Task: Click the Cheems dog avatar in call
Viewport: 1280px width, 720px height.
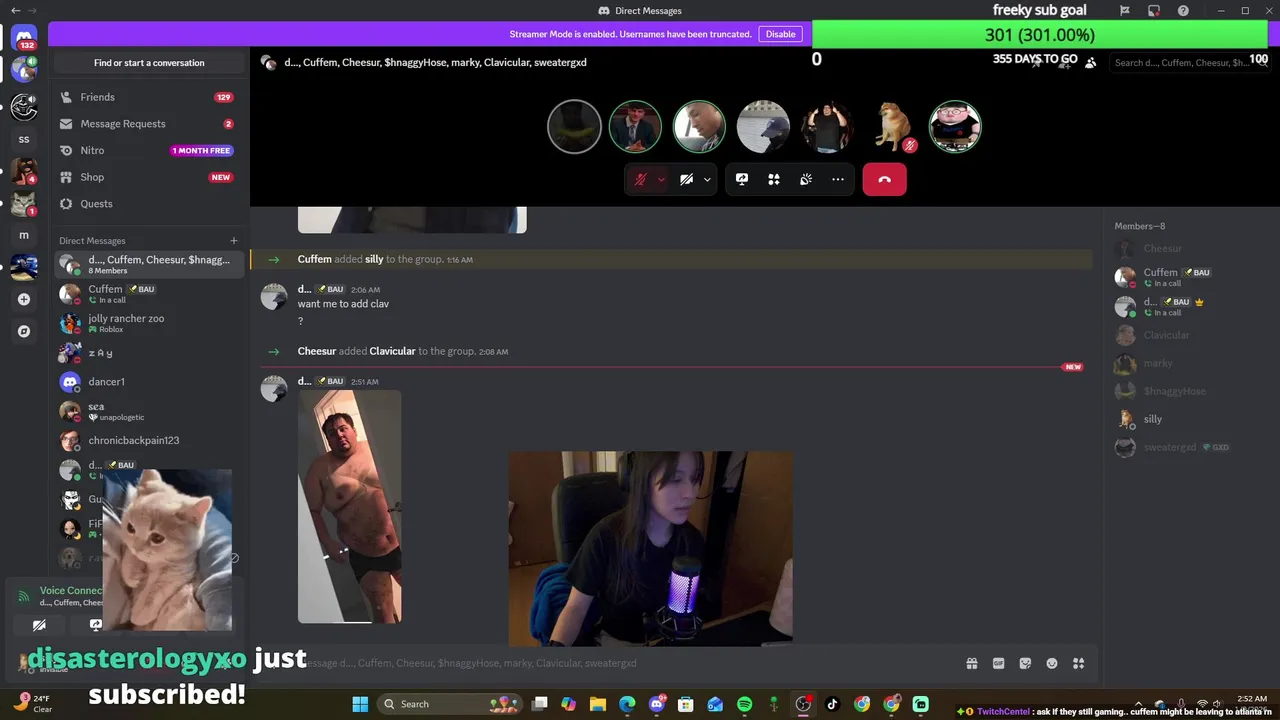Action: pos(891,126)
